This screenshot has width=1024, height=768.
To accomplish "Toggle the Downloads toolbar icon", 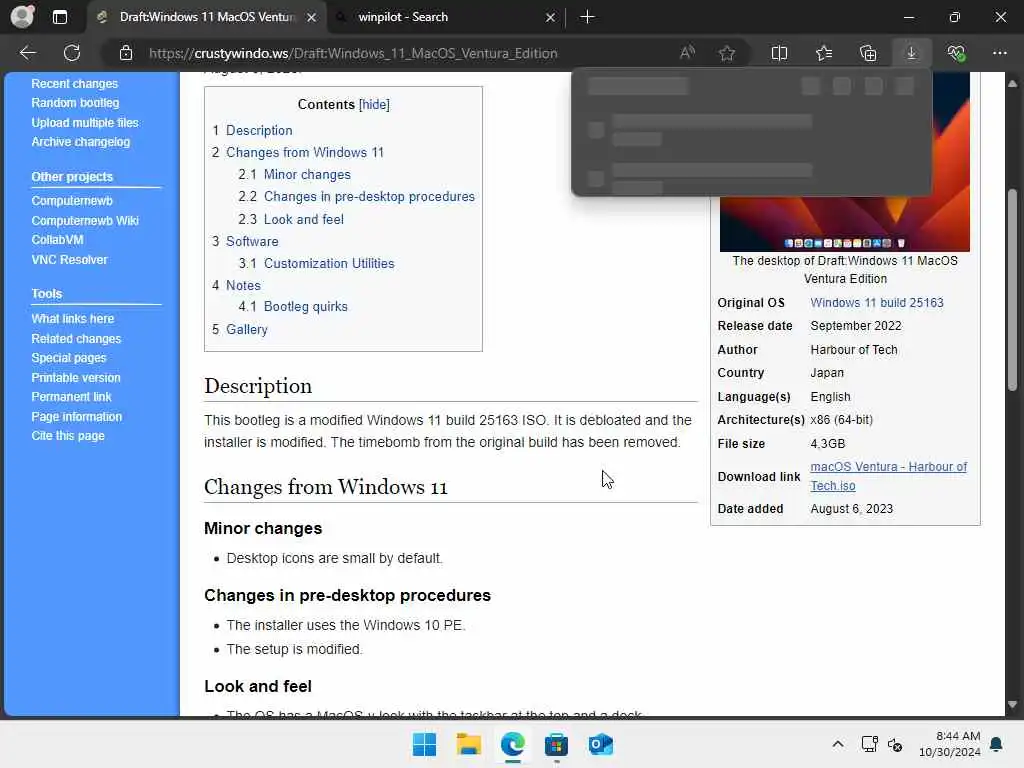I will (x=912, y=53).
